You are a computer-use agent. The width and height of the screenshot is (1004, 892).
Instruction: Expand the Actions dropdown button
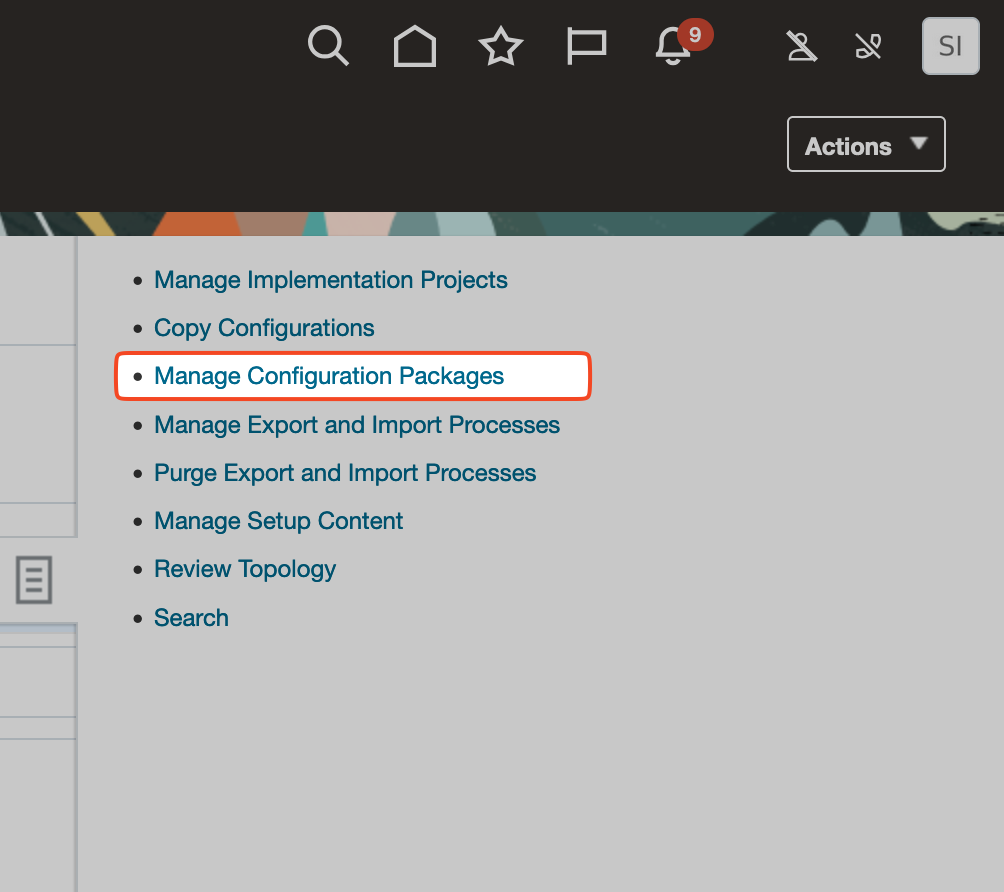(x=866, y=145)
